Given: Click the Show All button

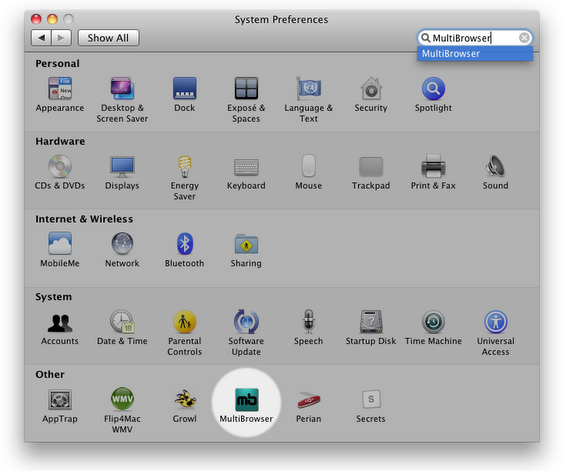Looking at the screenshot, I should pos(108,38).
